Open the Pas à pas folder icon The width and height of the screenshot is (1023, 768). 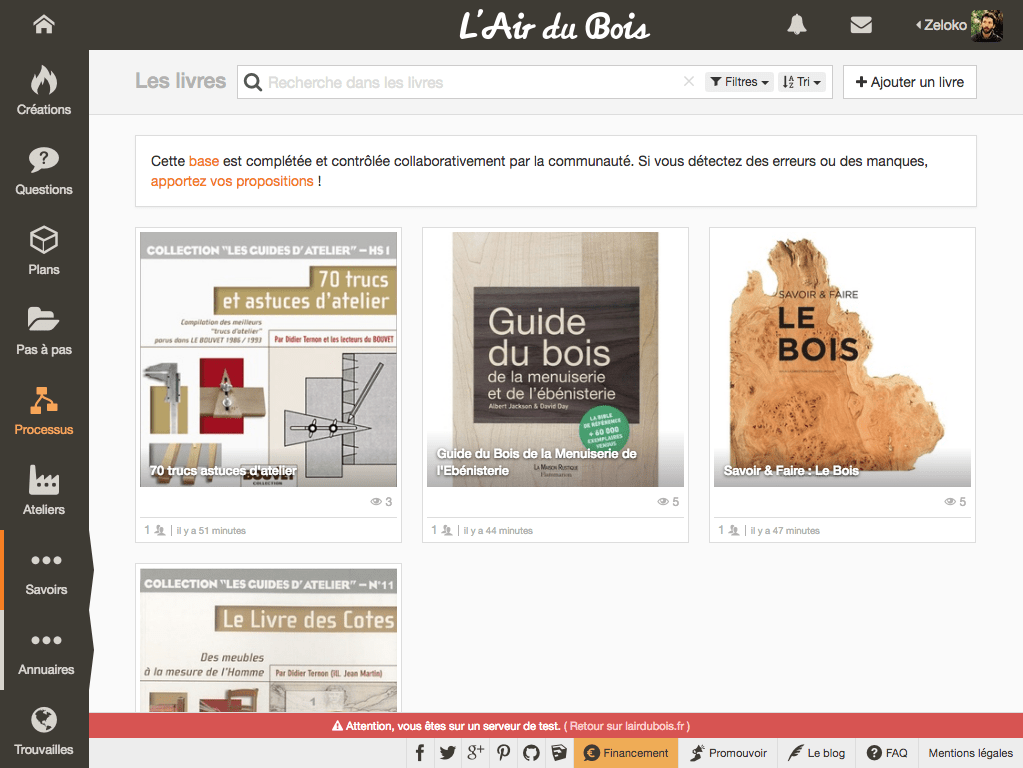(44, 319)
